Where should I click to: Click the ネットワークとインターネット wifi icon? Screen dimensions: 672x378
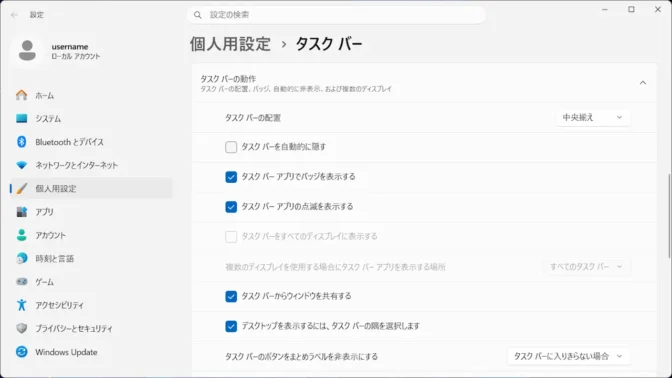click(21, 165)
